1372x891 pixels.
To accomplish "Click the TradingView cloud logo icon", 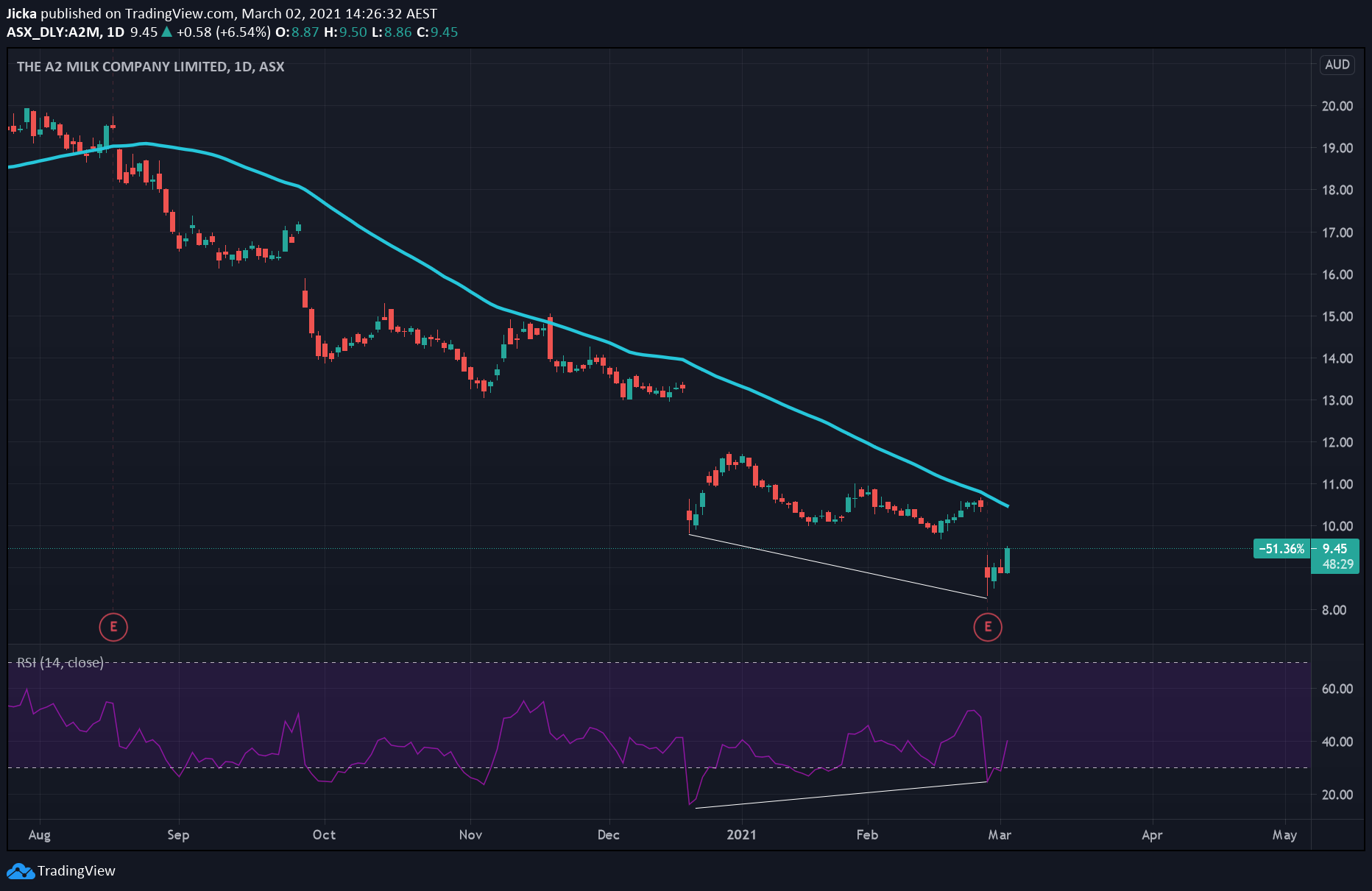I will click(21, 871).
